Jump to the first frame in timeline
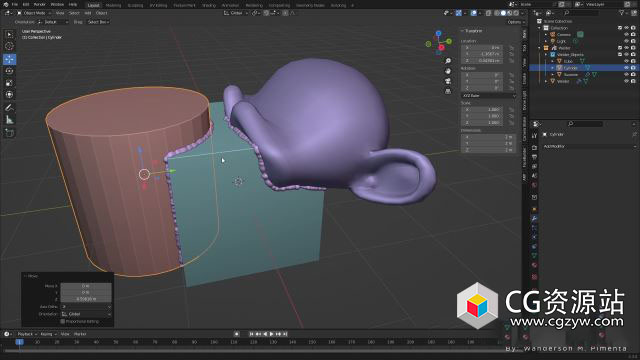This screenshot has height=360, width=640. coord(251,334)
